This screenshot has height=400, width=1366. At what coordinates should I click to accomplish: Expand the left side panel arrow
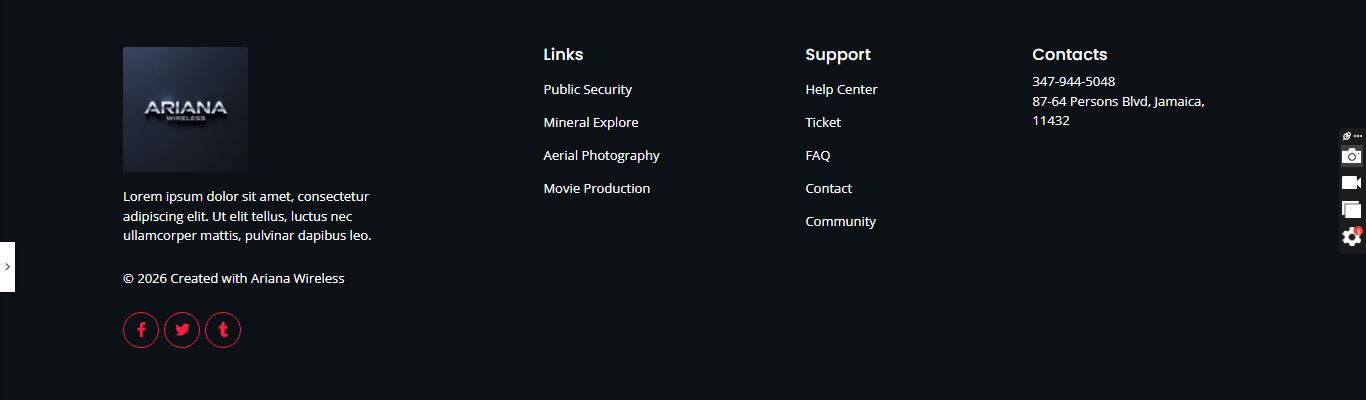click(x=7, y=267)
